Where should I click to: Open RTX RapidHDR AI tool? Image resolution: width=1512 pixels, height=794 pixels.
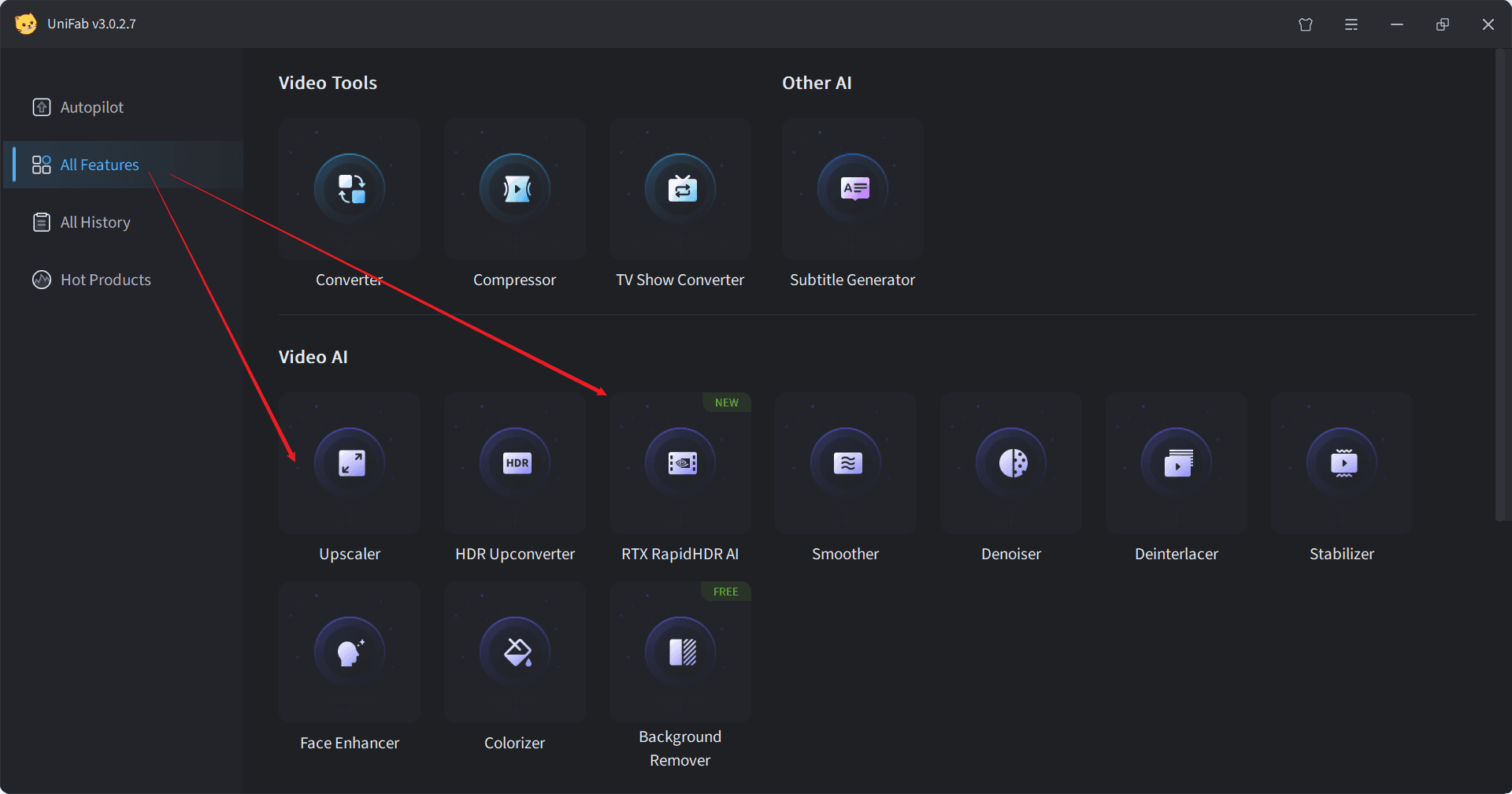[680, 463]
